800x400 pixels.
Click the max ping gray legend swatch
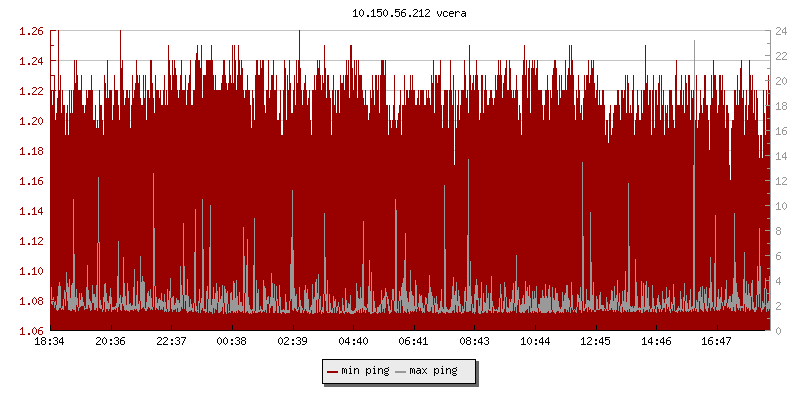402,371
